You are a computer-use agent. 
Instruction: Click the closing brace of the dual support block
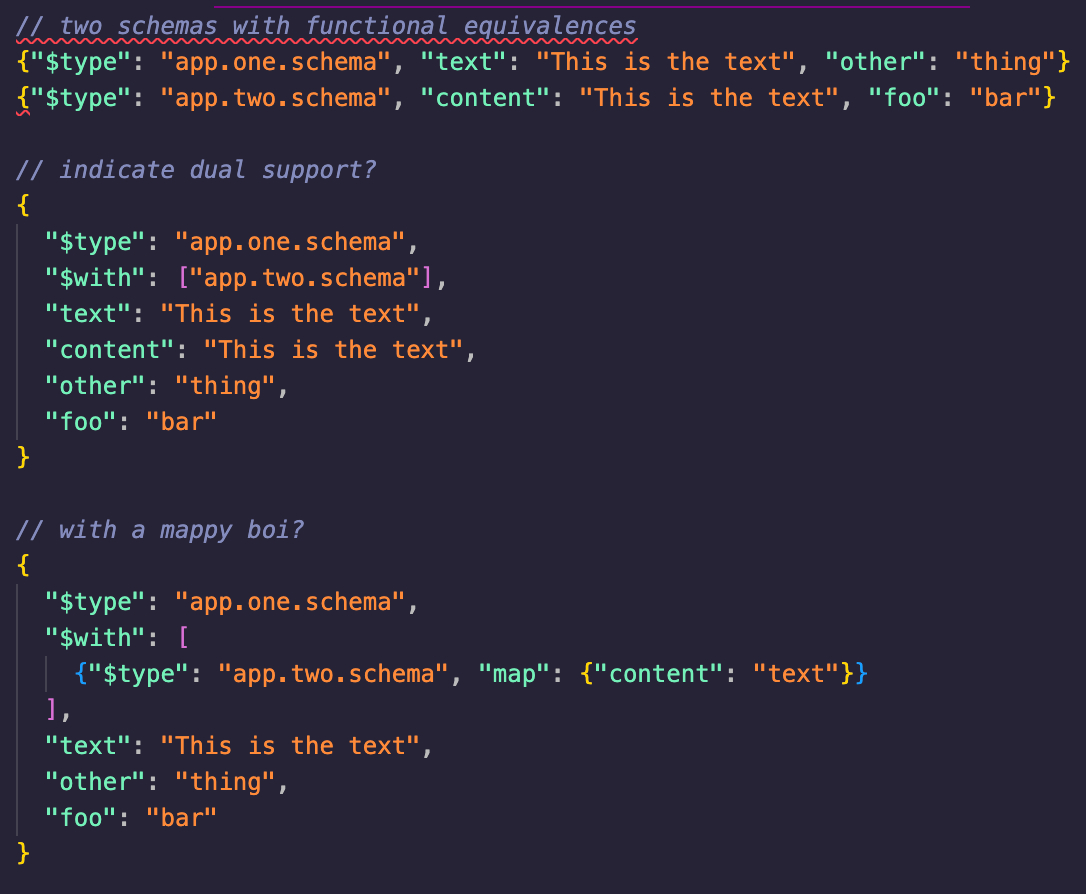click(x=23, y=458)
